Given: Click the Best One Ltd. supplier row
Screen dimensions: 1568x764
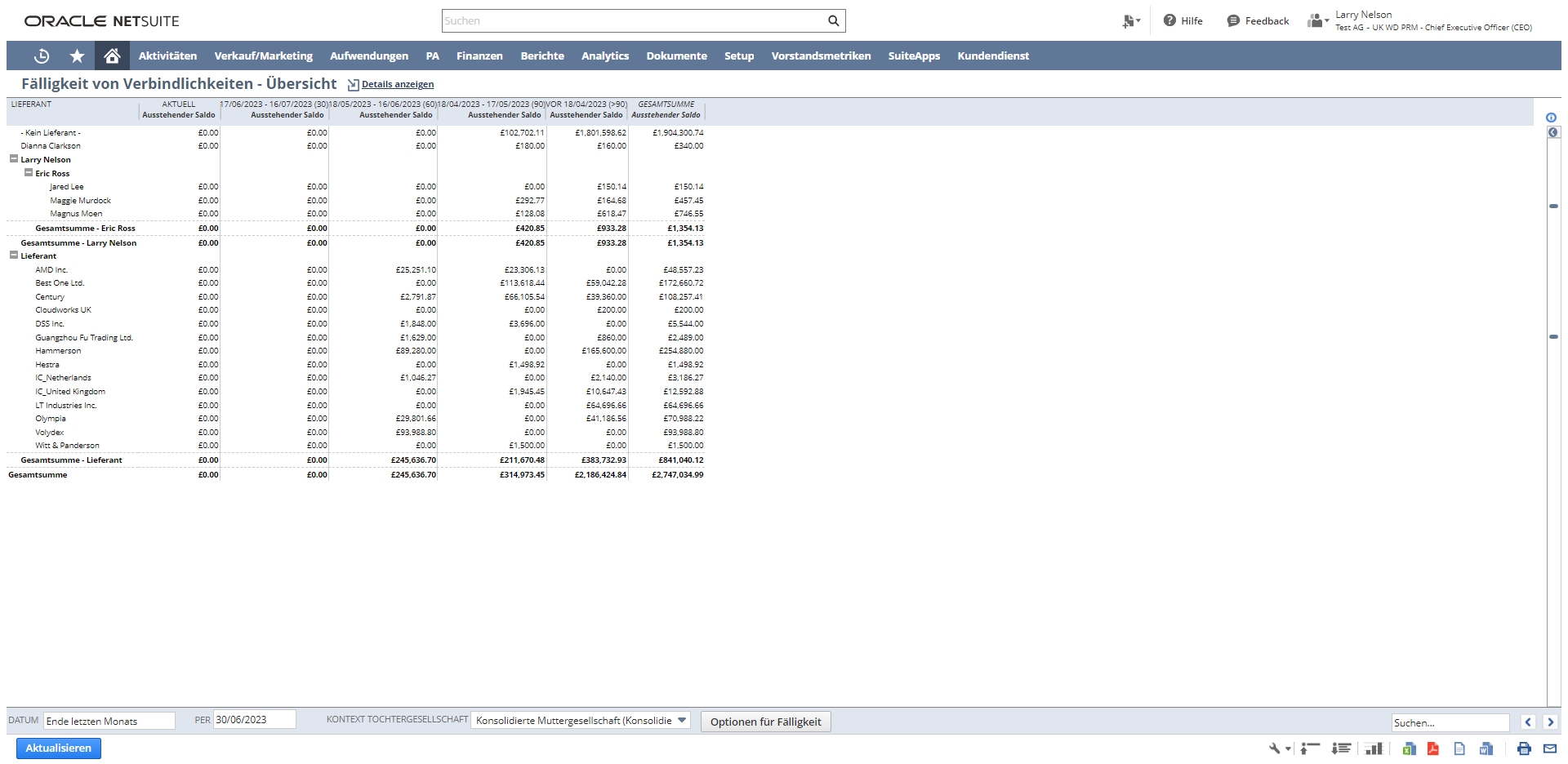Looking at the screenshot, I should coord(60,283).
